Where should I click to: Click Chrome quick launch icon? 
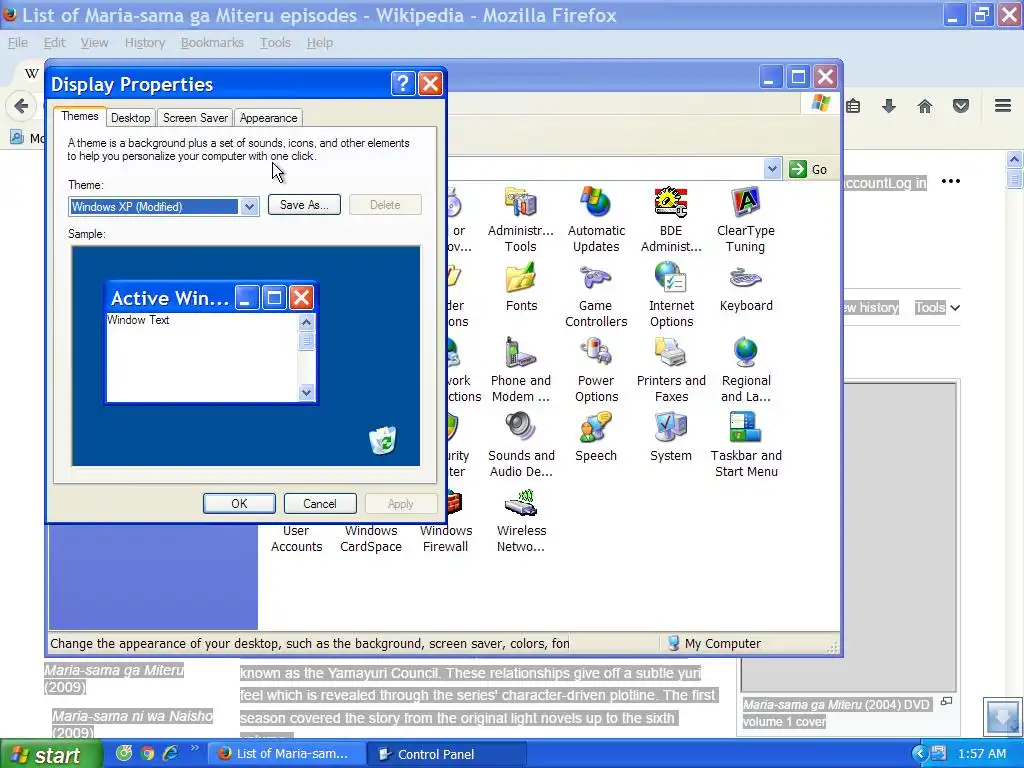(148, 754)
